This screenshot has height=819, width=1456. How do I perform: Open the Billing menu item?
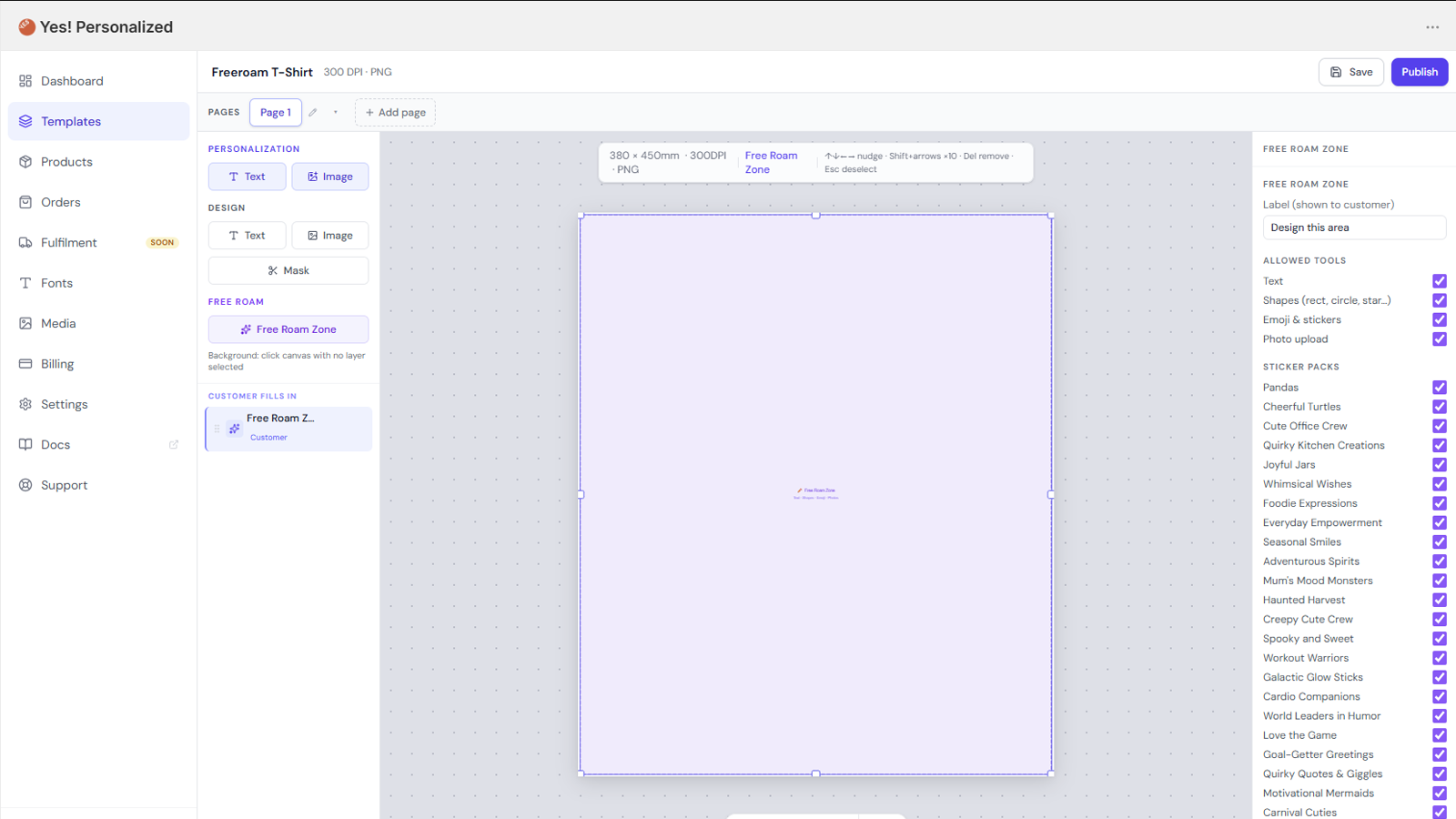click(98, 364)
